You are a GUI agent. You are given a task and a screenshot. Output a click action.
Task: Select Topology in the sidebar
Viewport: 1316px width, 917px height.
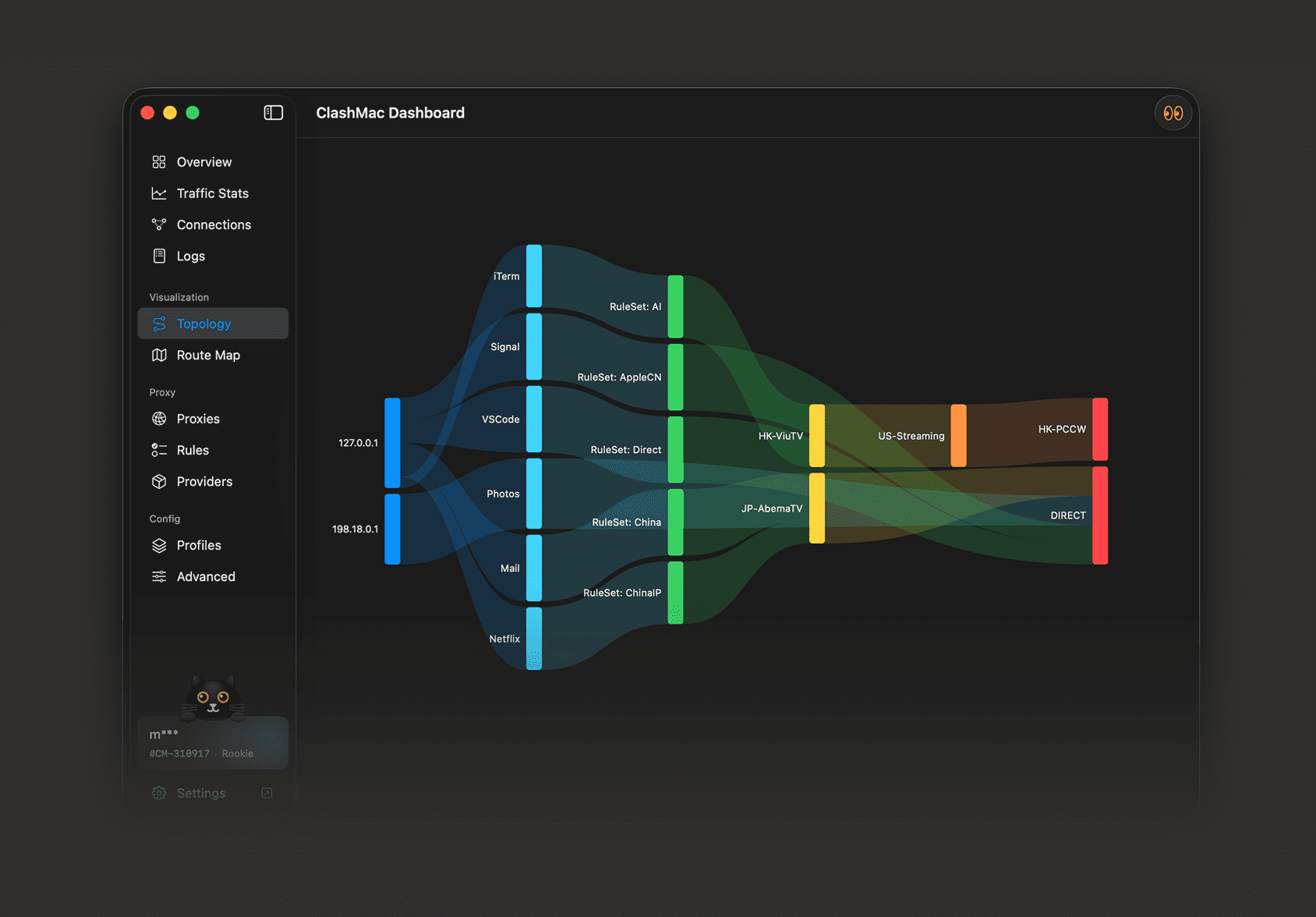[x=213, y=324]
